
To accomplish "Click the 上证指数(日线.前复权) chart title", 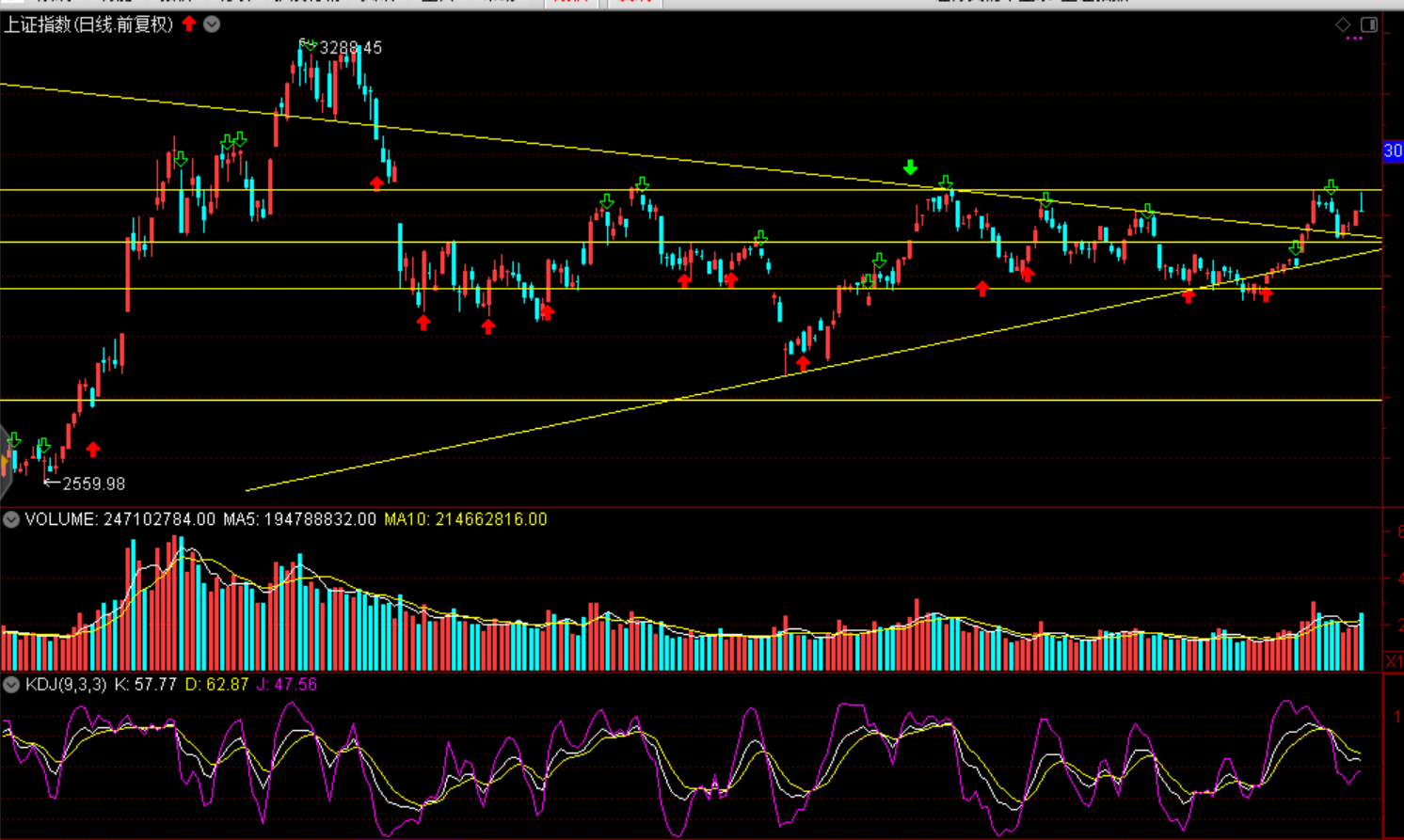I will pos(88,24).
